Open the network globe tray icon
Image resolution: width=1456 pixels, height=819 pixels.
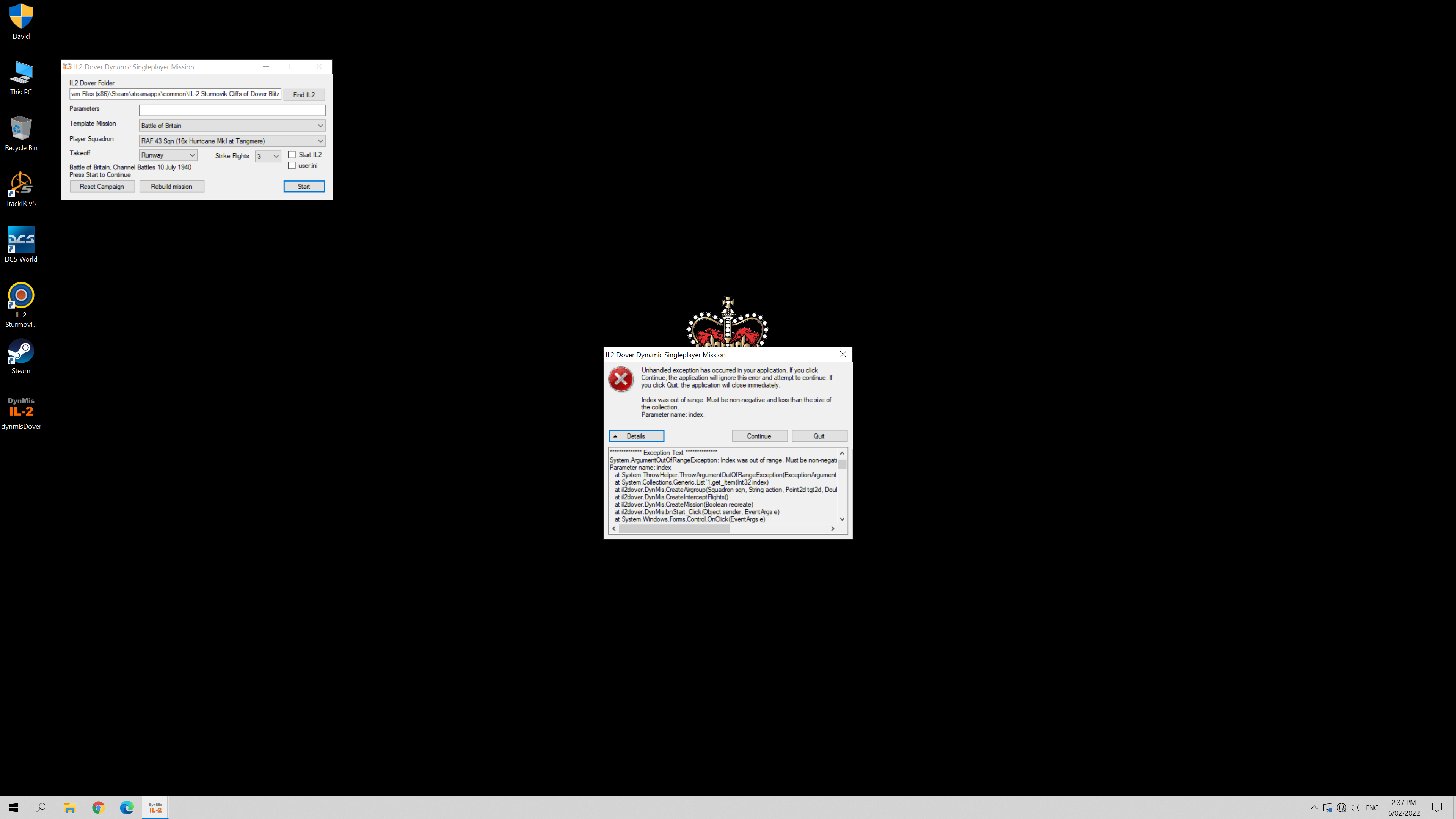coord(1341,808)
